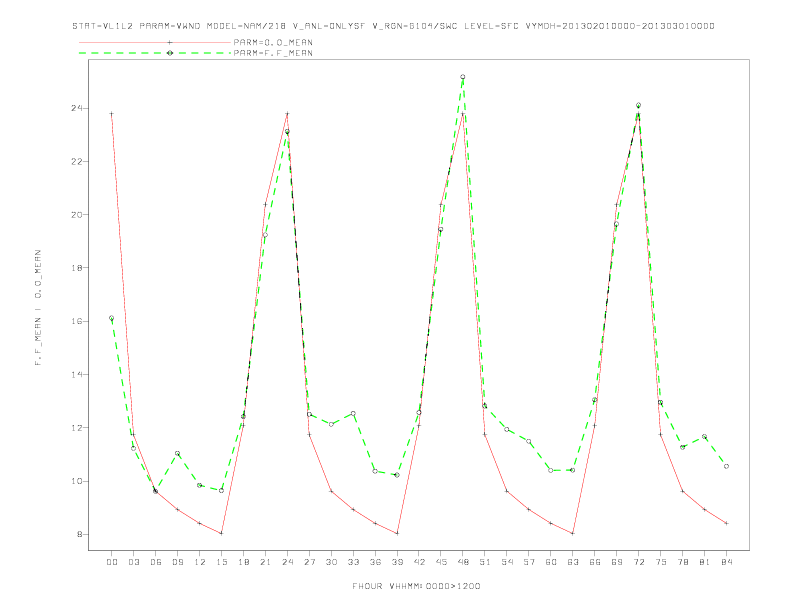Viewport: 792px width, 612px height.
Task: Click red observed plus marker at hour 00
Action: tap(112, 114)
